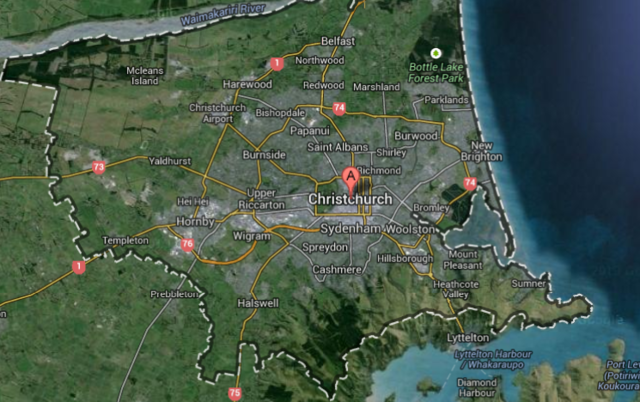Select the Prebbleton label

point(174,294)
